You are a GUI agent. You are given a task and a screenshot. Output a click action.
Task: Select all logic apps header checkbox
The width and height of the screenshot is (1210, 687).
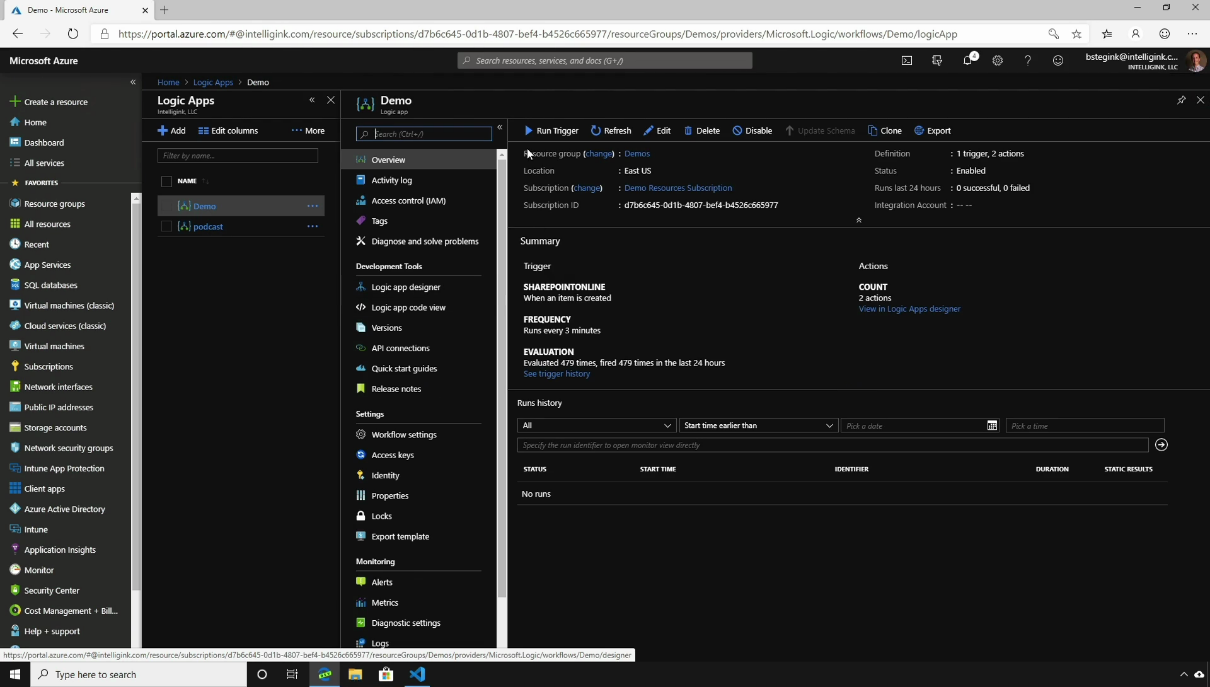click(x=167, y=181)
